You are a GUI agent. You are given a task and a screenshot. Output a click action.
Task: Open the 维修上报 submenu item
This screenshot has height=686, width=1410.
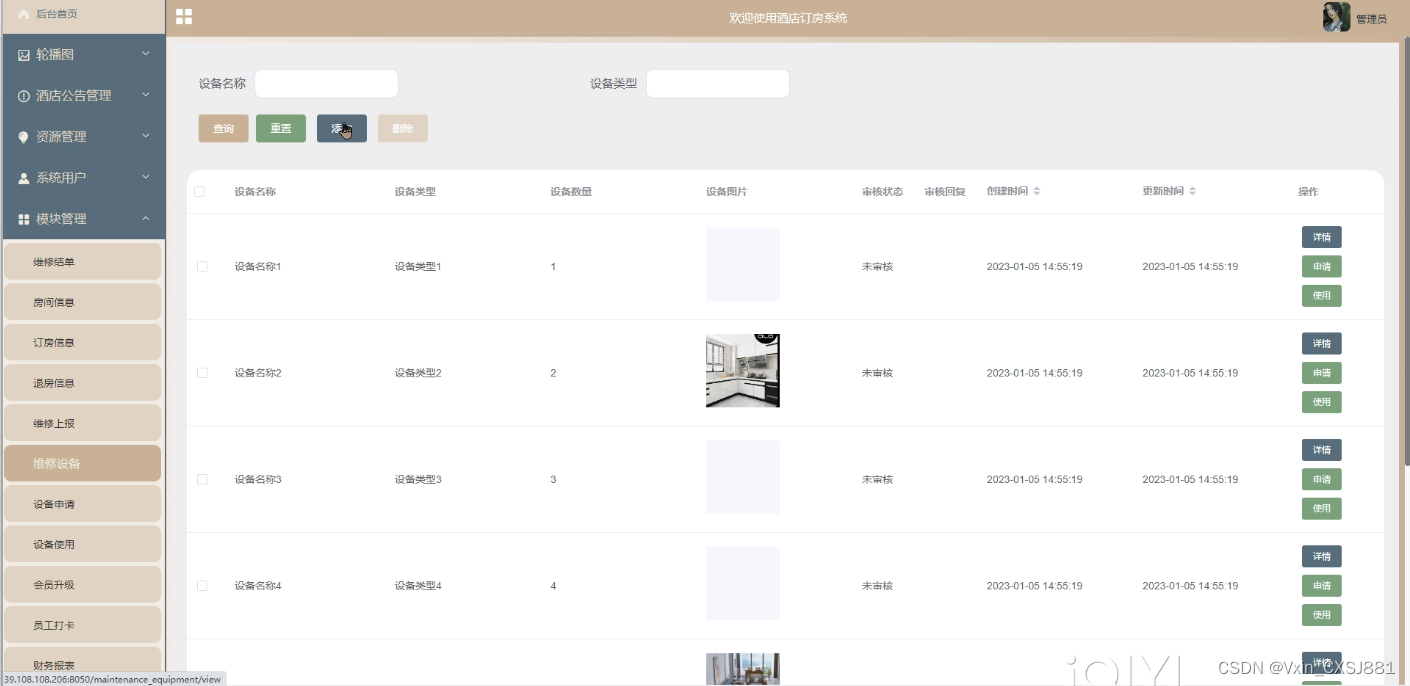click(82, 423)
